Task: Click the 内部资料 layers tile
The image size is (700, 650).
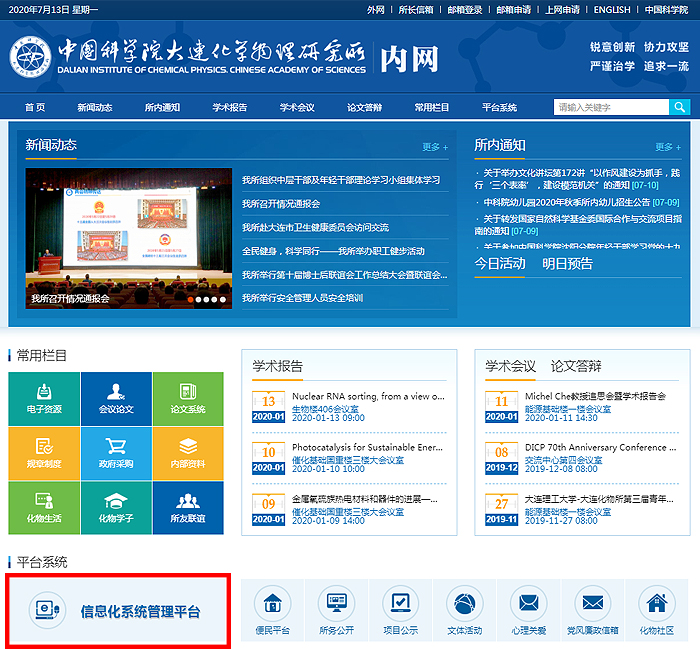Action: coord(188,452)
